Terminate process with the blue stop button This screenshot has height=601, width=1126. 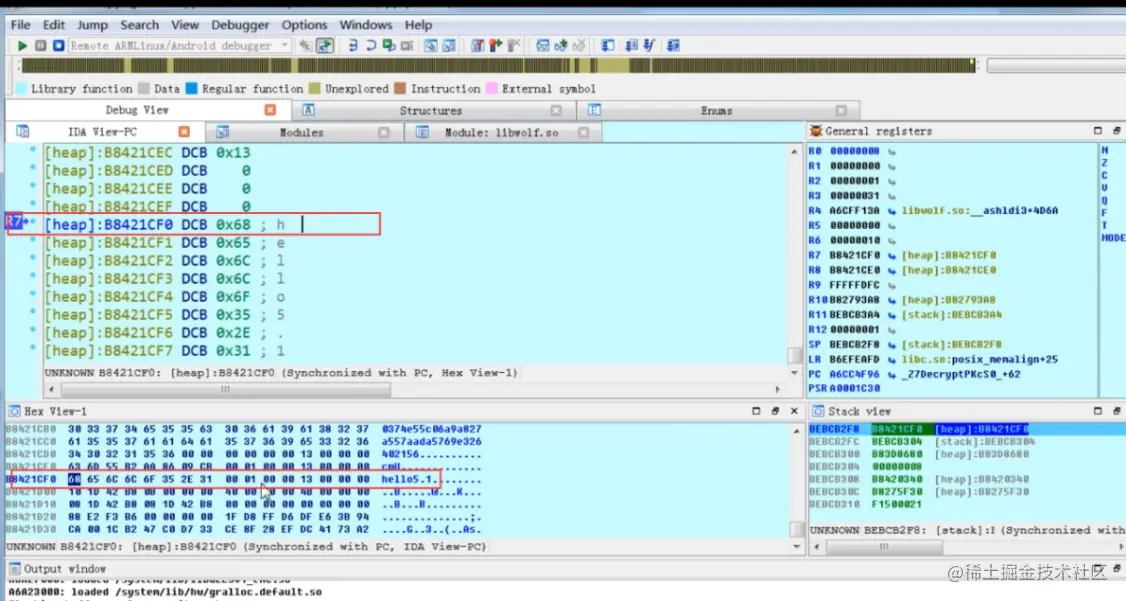[x=59, y=45]
